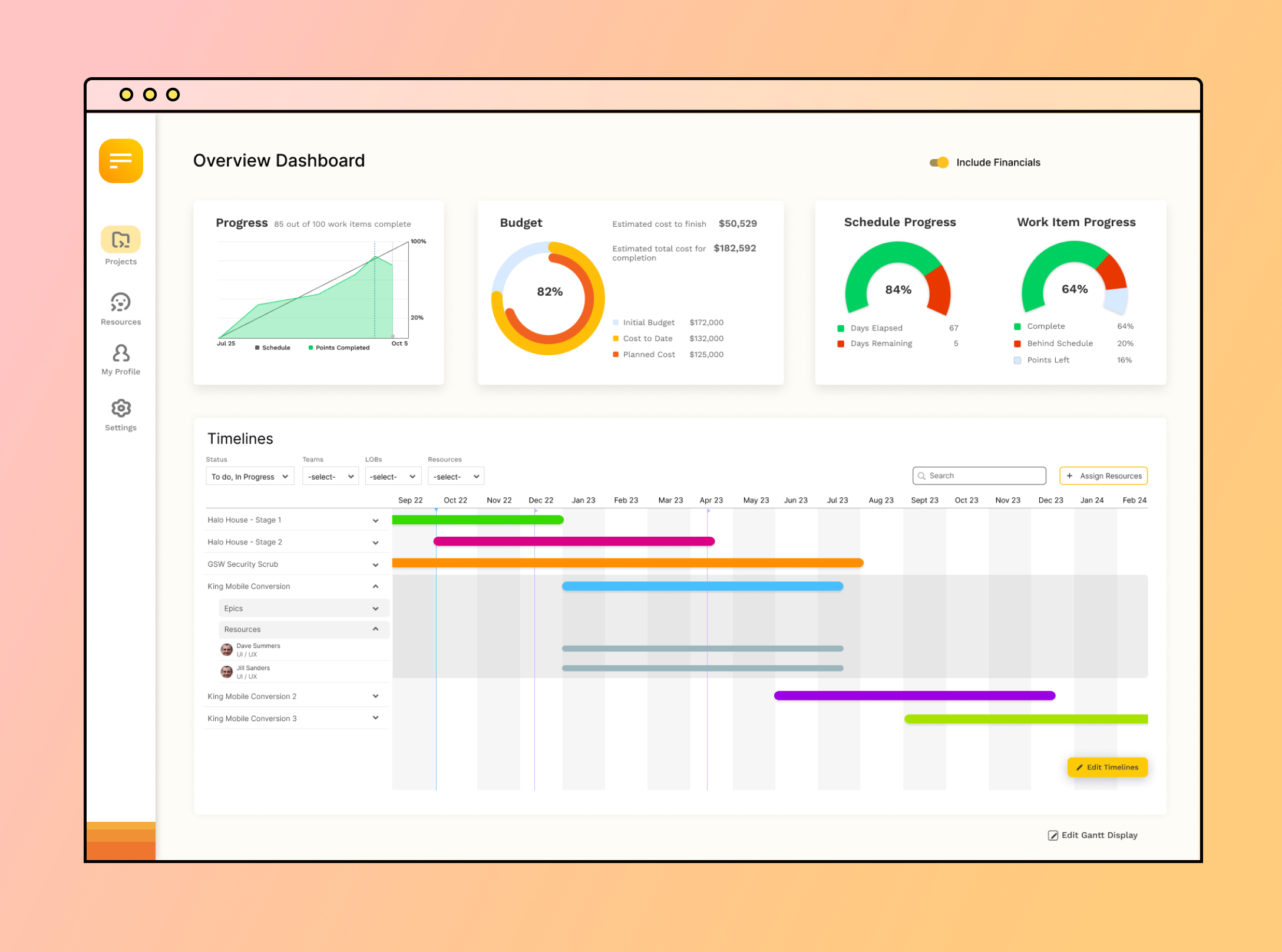Open the Teams select dropdown

click(x=330, y=477)
